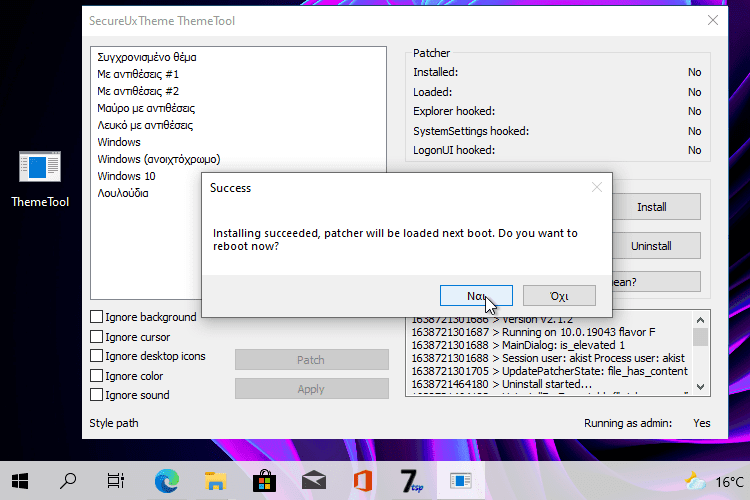The image size is (750, 500).
Task: Click the Uninstall button
Action: coord(655,246)
